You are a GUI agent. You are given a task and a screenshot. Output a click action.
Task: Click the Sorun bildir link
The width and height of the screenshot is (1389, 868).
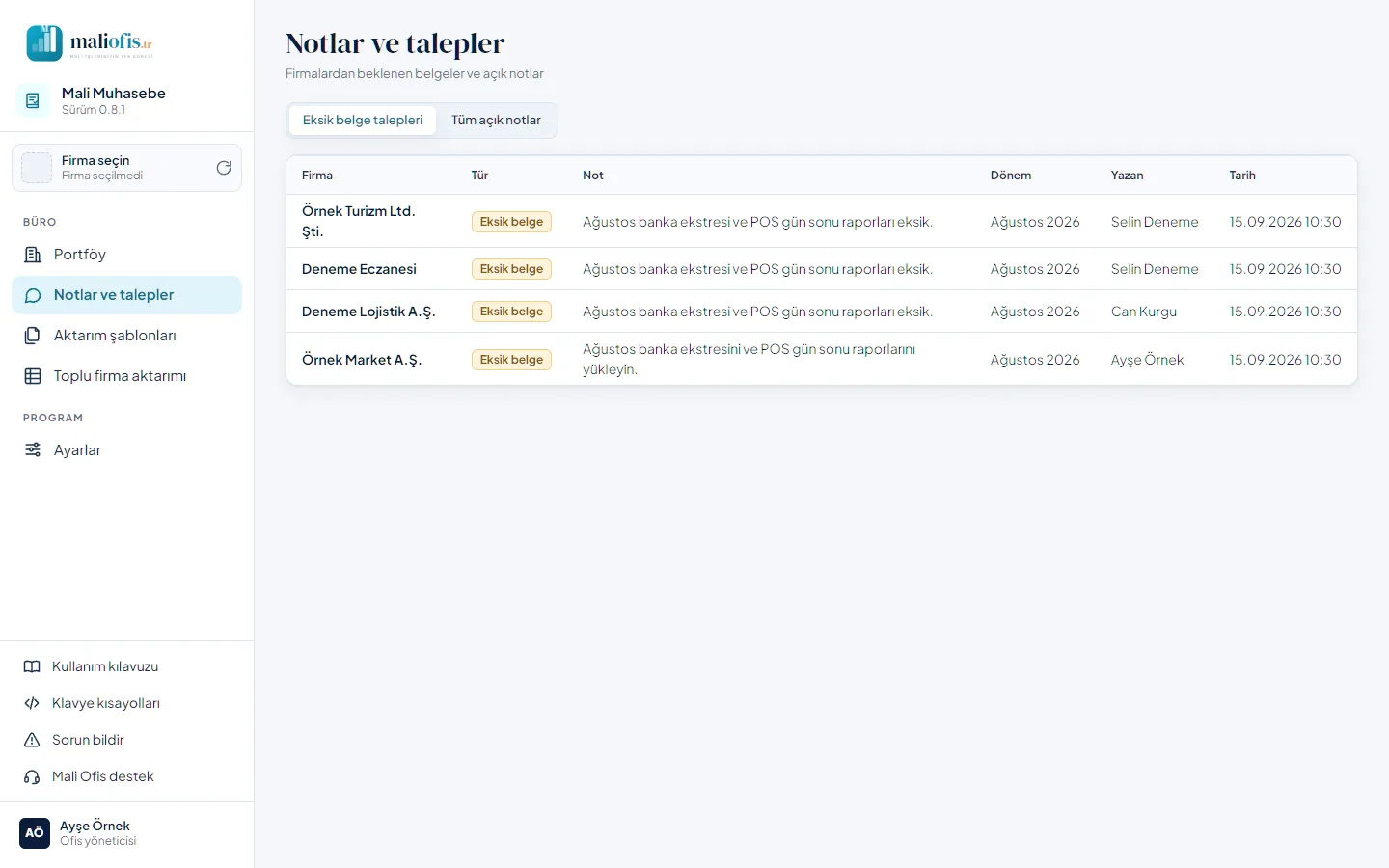[x=126, y=740]
